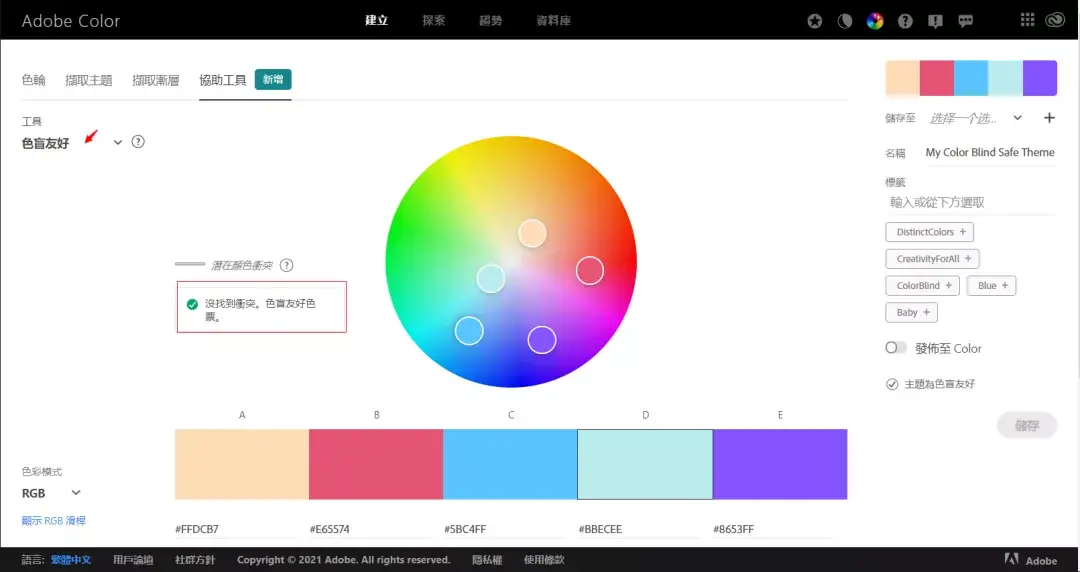
Task: Toggle 主題為色盲友好 checkbox
Action: coord(892,384)
